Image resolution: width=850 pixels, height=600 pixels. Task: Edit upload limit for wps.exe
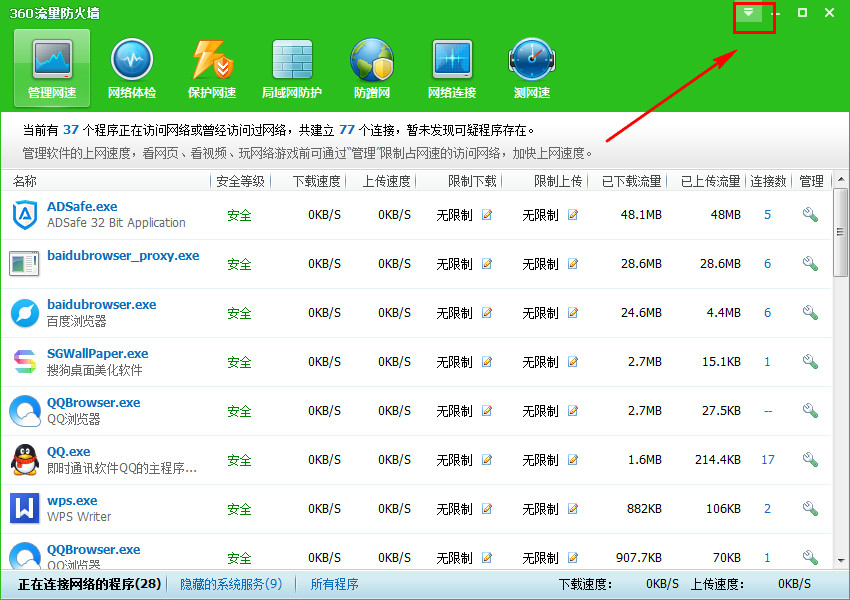(572, 508)
